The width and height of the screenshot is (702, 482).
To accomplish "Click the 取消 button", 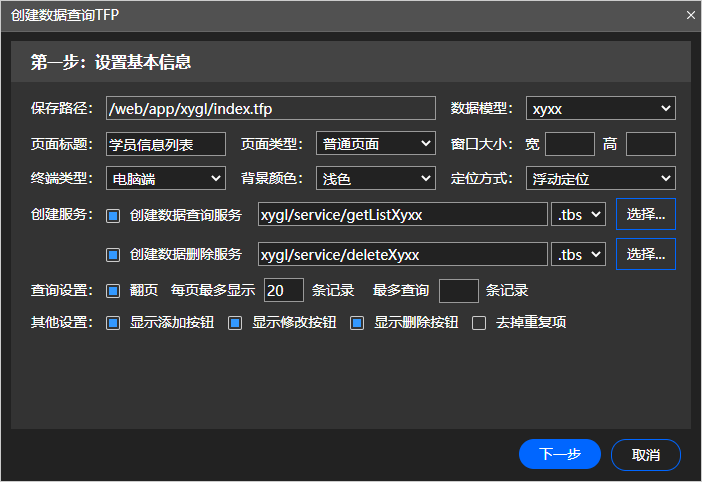I will [646, 454].
